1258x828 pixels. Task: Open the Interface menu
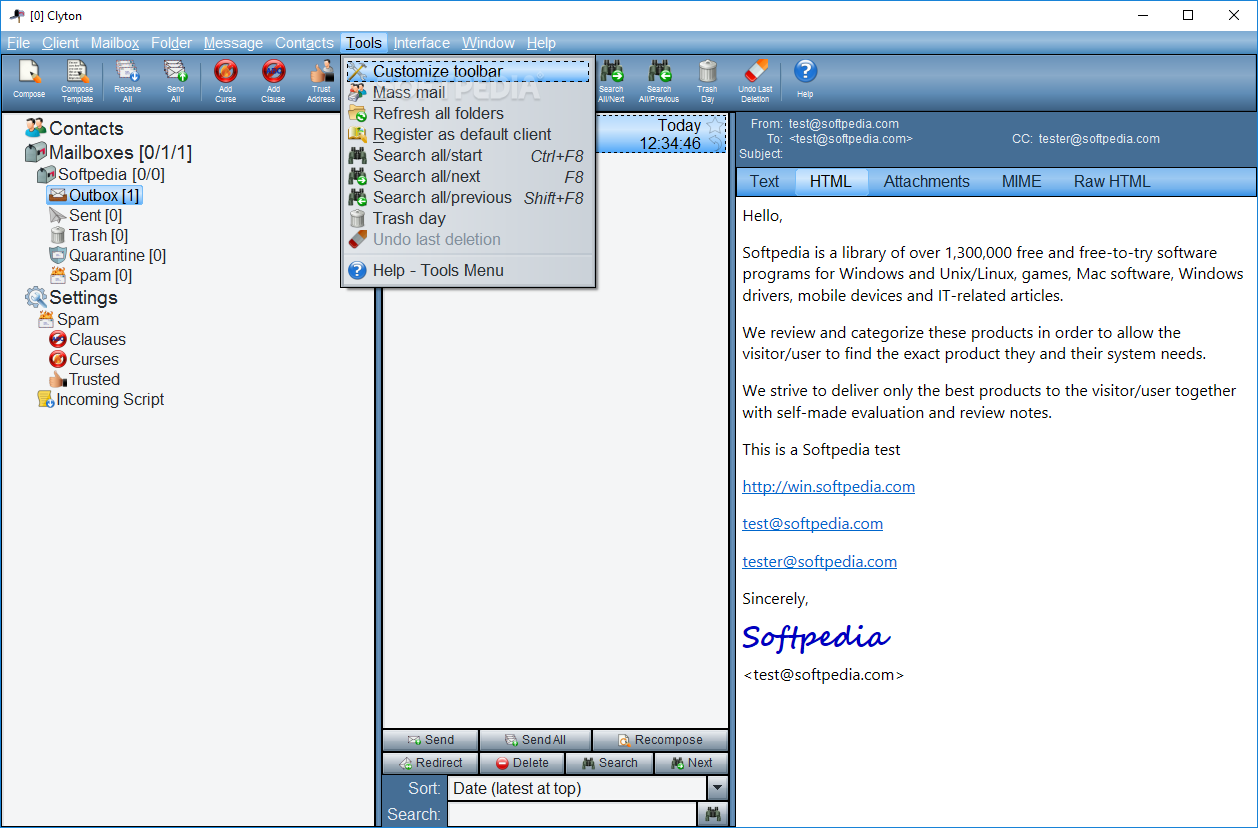421,43
